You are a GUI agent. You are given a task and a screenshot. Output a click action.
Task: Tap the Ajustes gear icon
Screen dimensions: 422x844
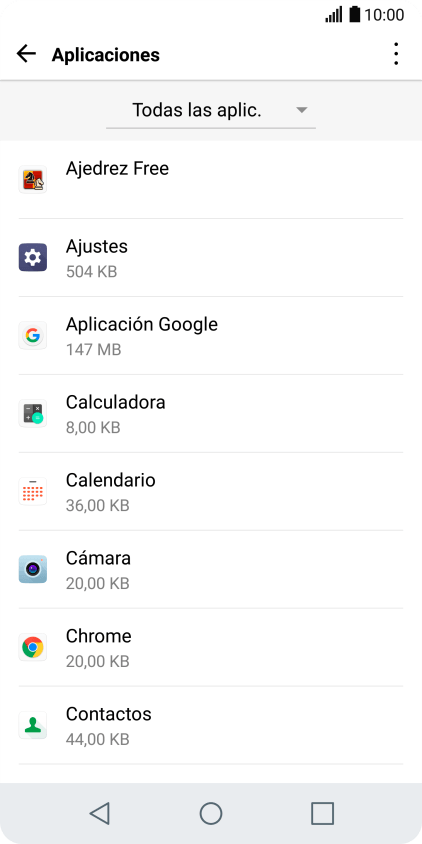33,257
